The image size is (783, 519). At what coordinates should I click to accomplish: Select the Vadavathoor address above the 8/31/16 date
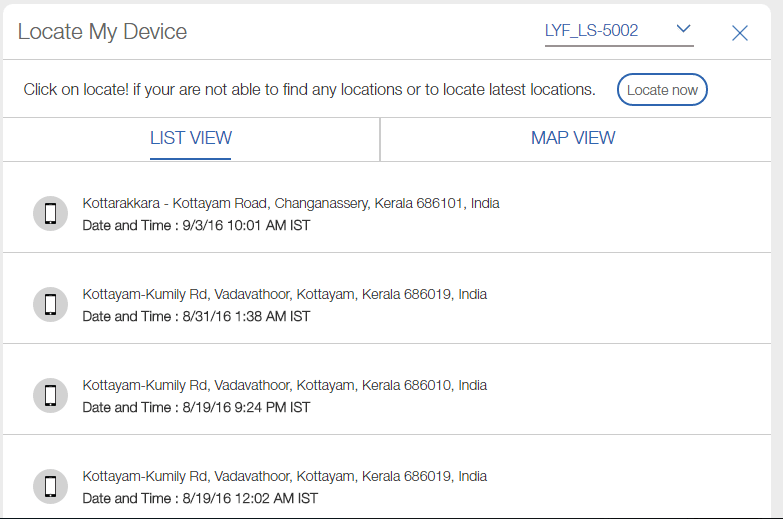click(285, 294)
